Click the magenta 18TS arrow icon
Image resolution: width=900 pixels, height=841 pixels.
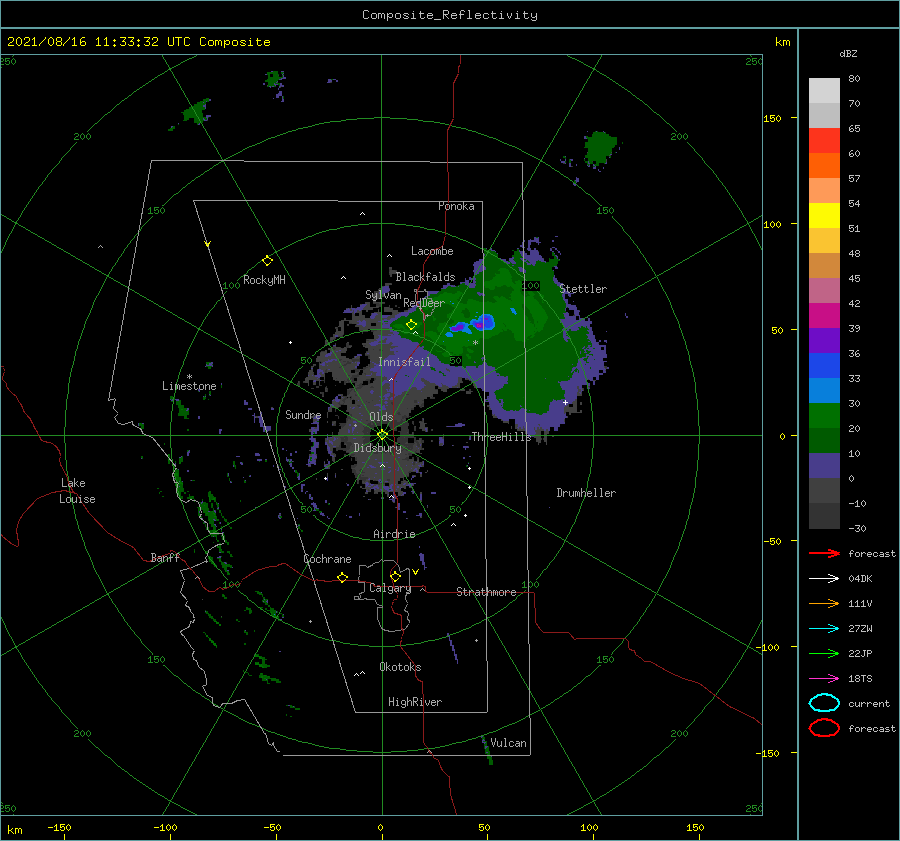(x=824, y=679)
